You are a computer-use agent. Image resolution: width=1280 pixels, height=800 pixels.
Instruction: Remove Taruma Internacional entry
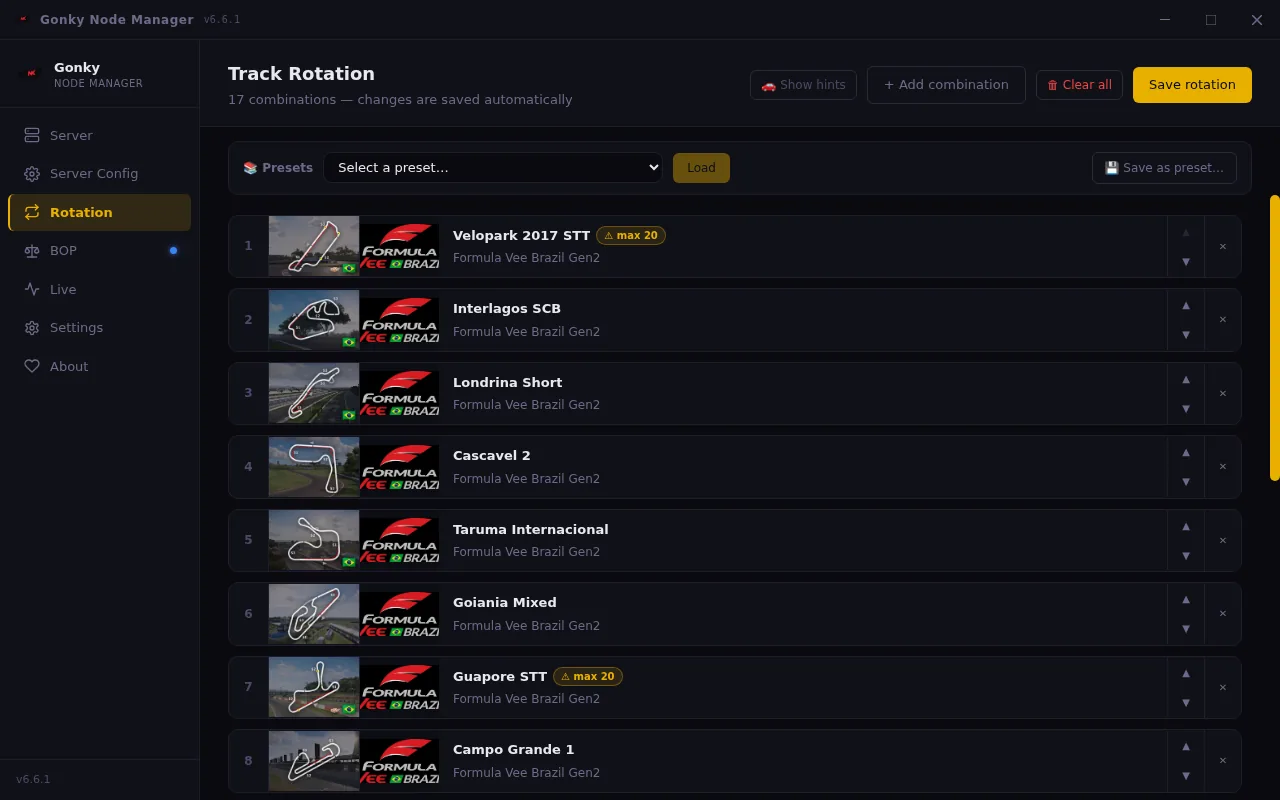(x=1222, y=540)
